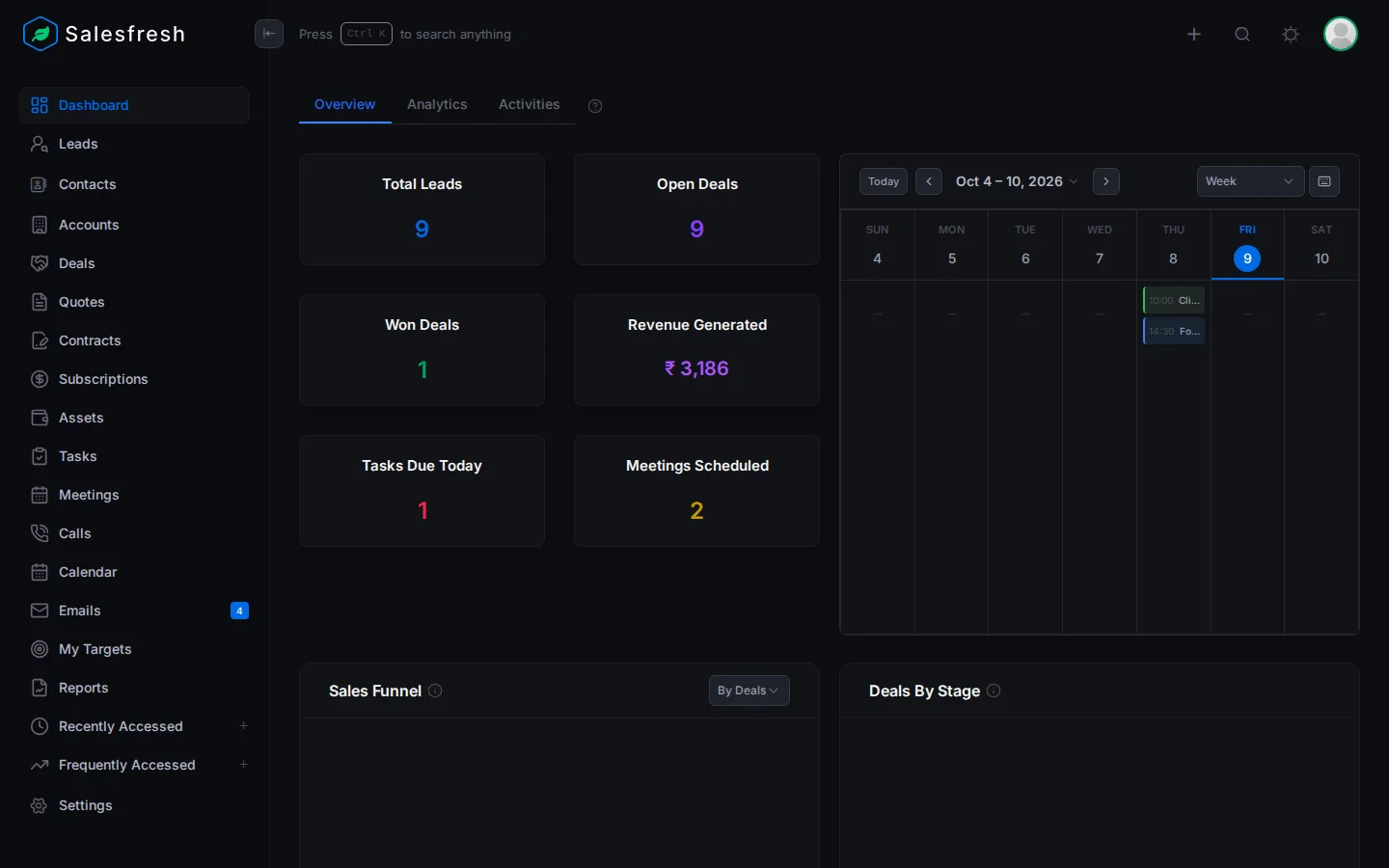Click the search anything field
The image size is (1389, 868).
405,34
